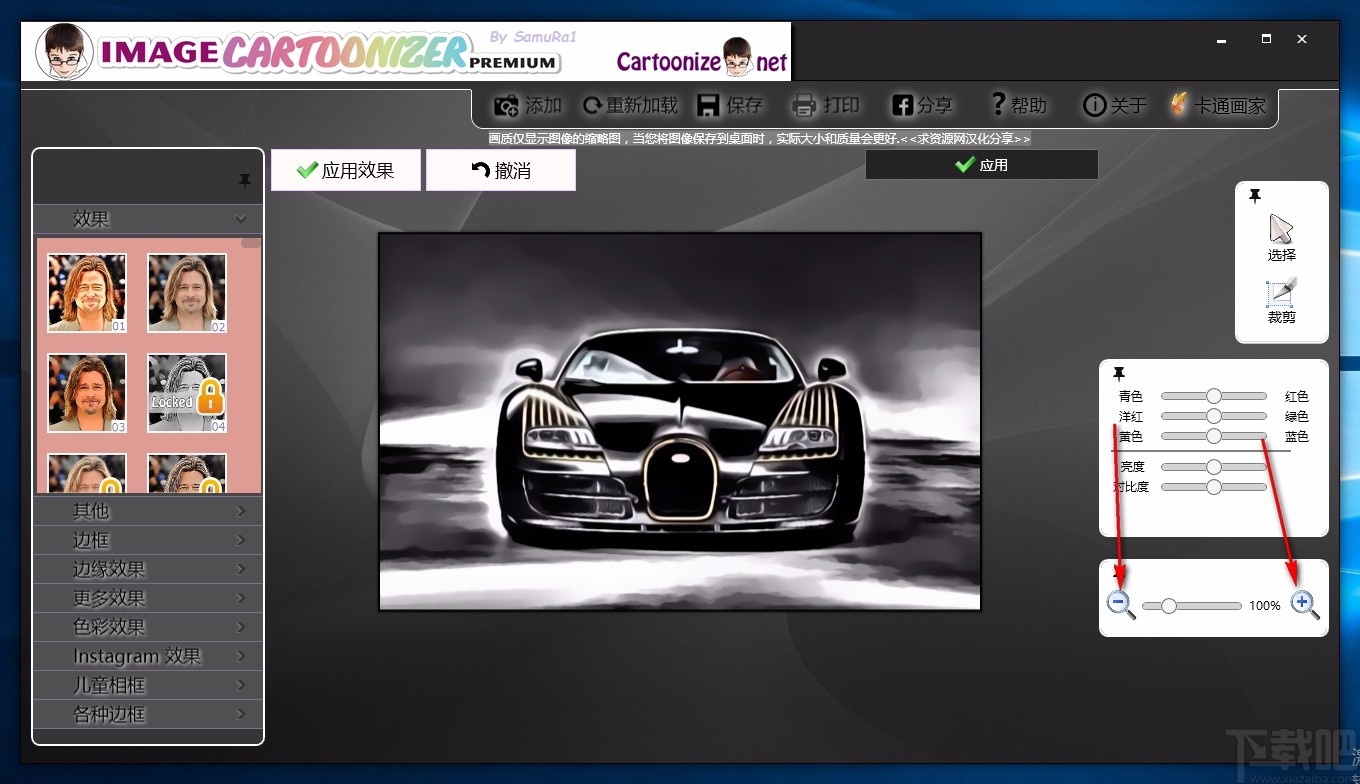The height and width of the screenshot is (784, 1360).
Task: Adjust the 对比度 contrast slider
Action: 1214,487
